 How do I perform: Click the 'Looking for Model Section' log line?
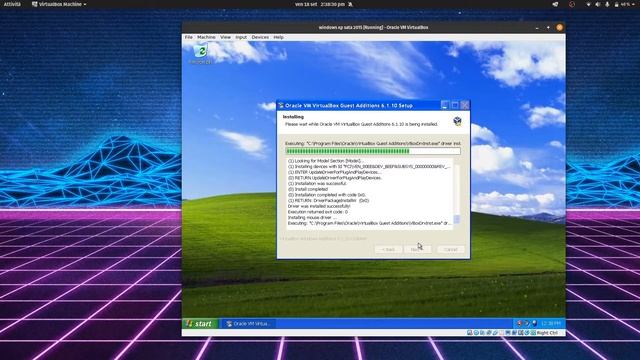click(x=325, y=161)
